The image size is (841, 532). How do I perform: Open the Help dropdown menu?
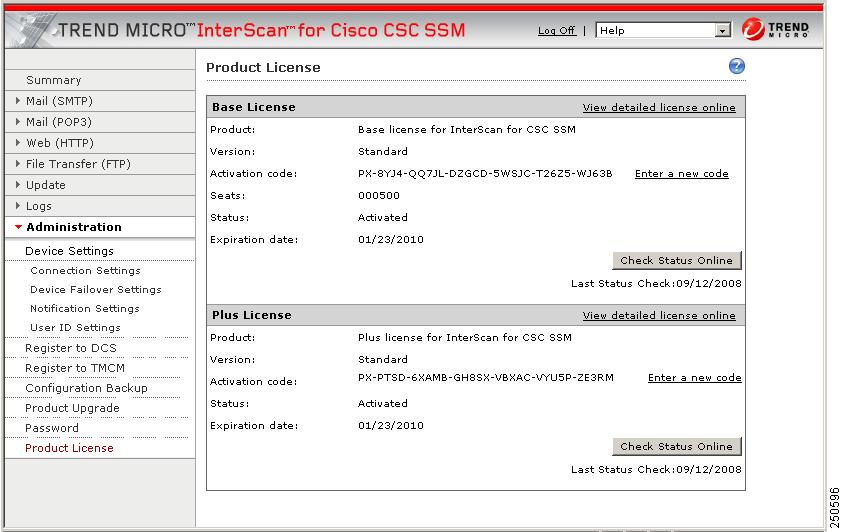pyautogui.click(x=663, y=31)
